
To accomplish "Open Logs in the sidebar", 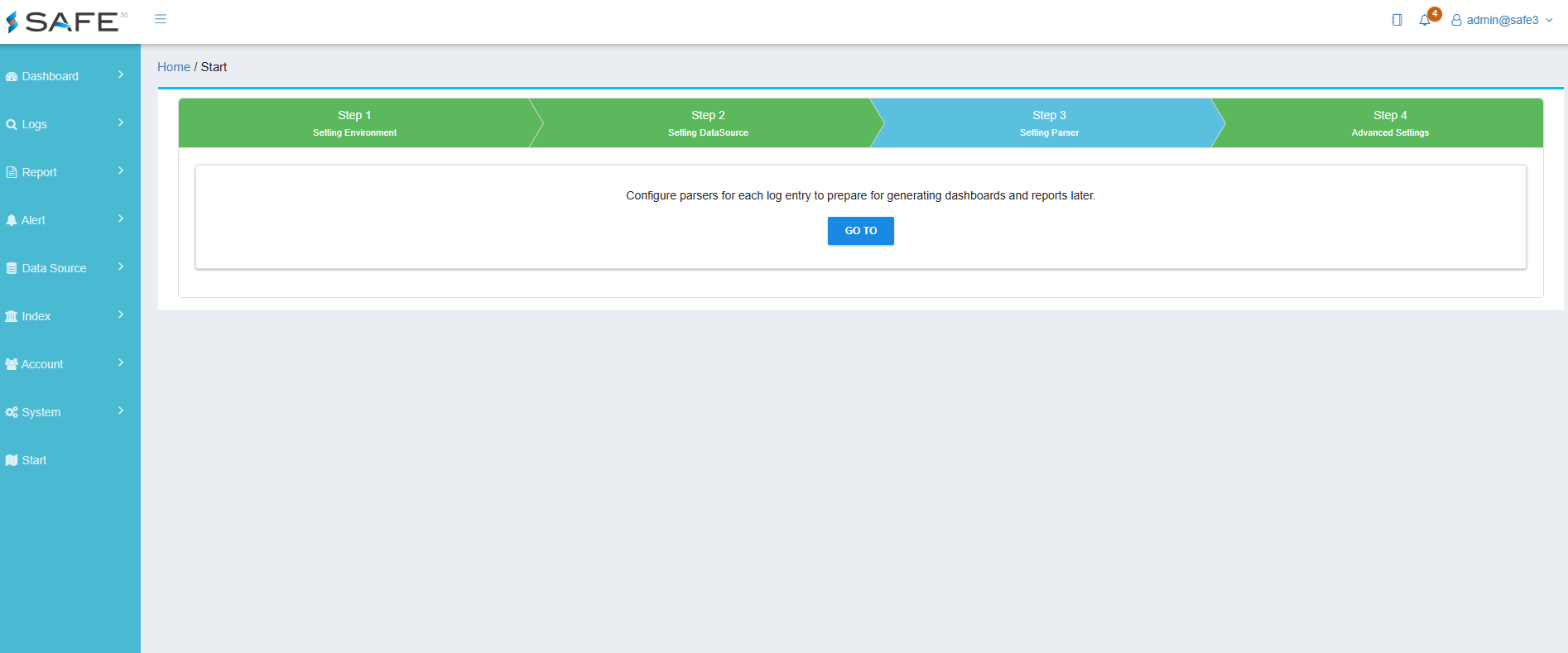I will coord(70,124).
